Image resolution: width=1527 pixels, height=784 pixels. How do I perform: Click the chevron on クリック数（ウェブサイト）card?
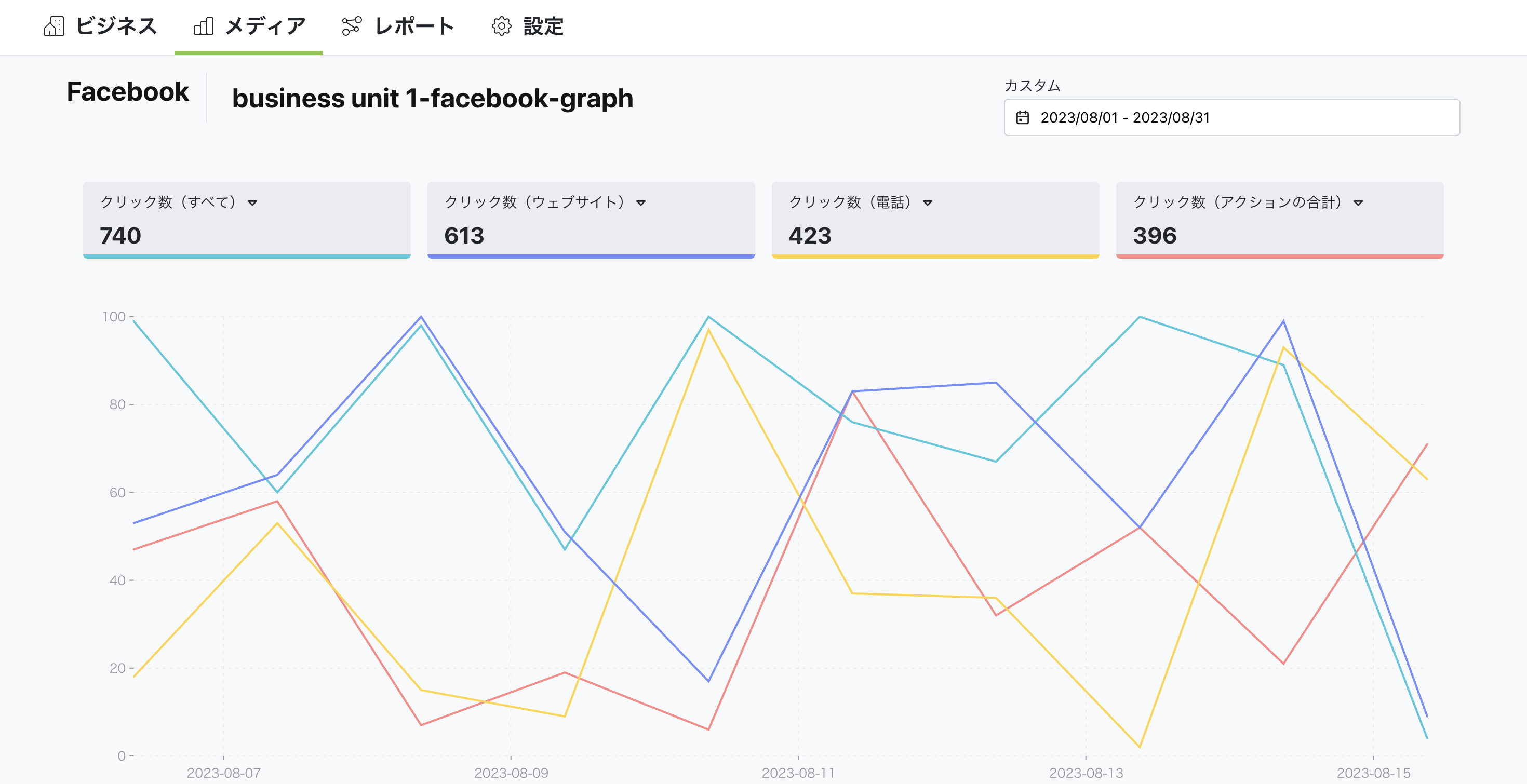point(640,204)
